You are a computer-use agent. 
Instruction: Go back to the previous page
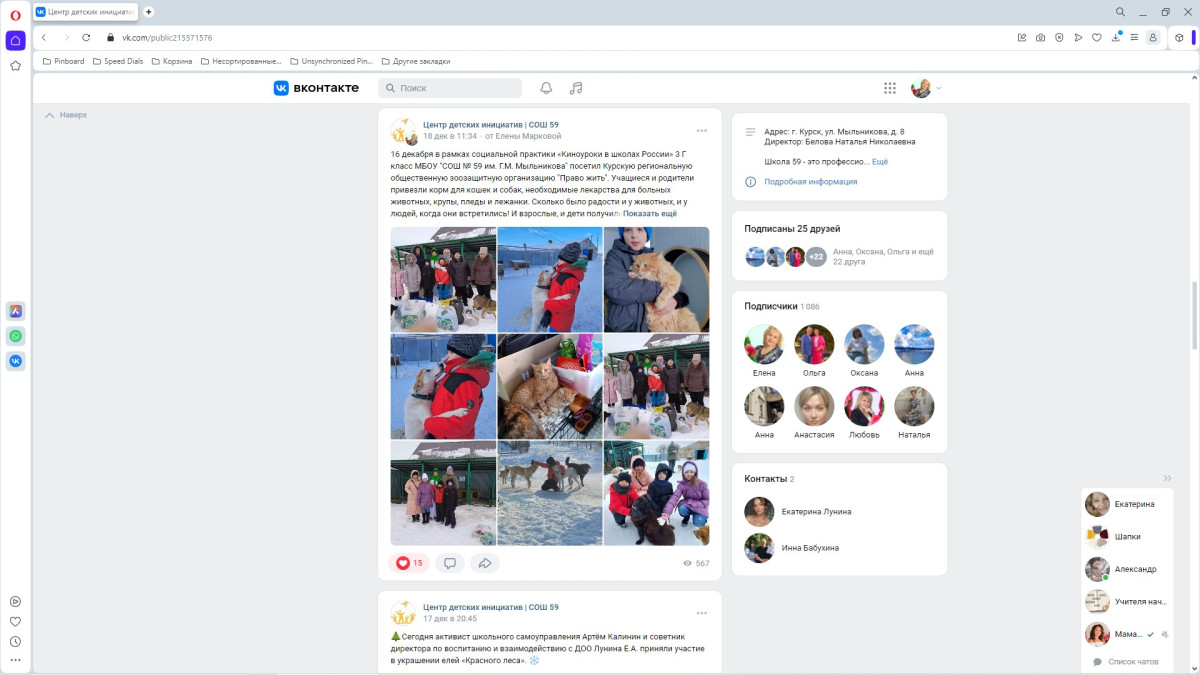[44, 37]
